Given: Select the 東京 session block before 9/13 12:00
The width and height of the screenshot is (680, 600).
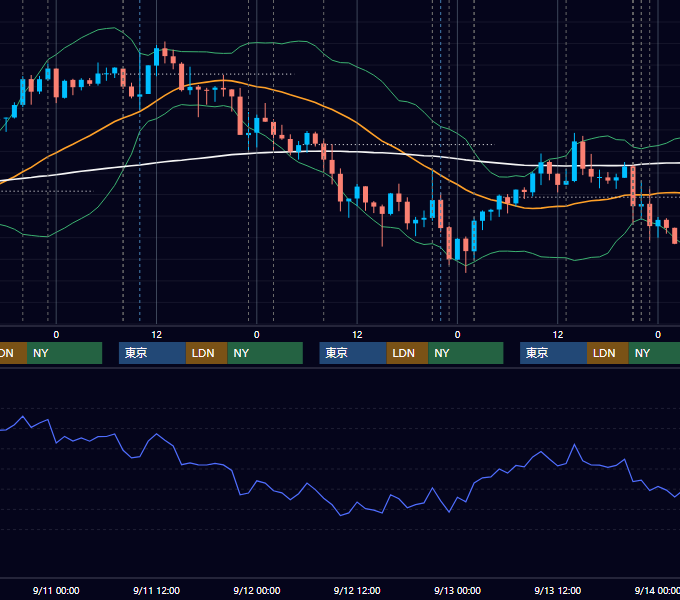Looking at the screenshot, I should pyautogui.click(x=553, y=353).
